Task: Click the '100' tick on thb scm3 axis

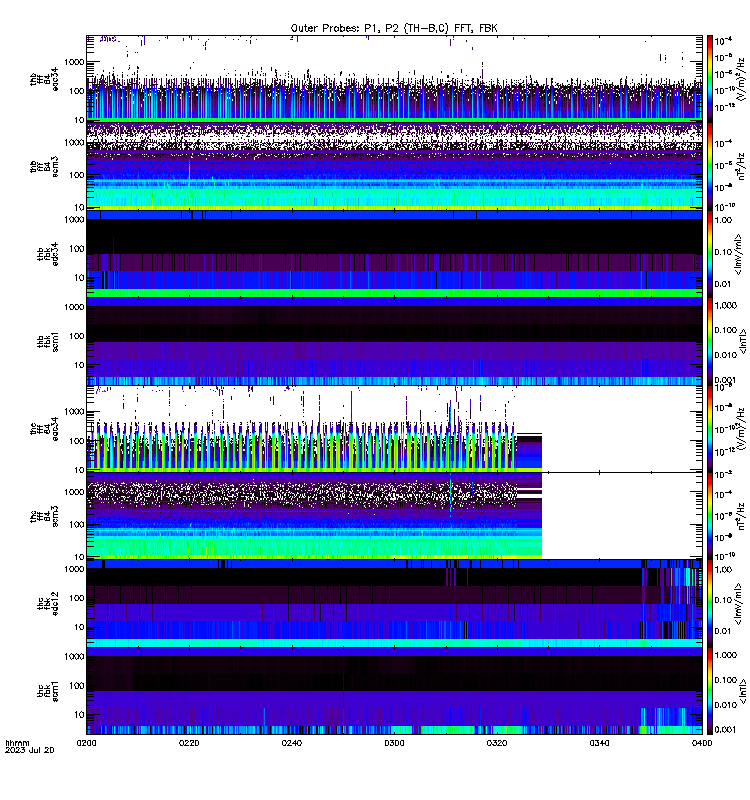Action: [77, 175]
